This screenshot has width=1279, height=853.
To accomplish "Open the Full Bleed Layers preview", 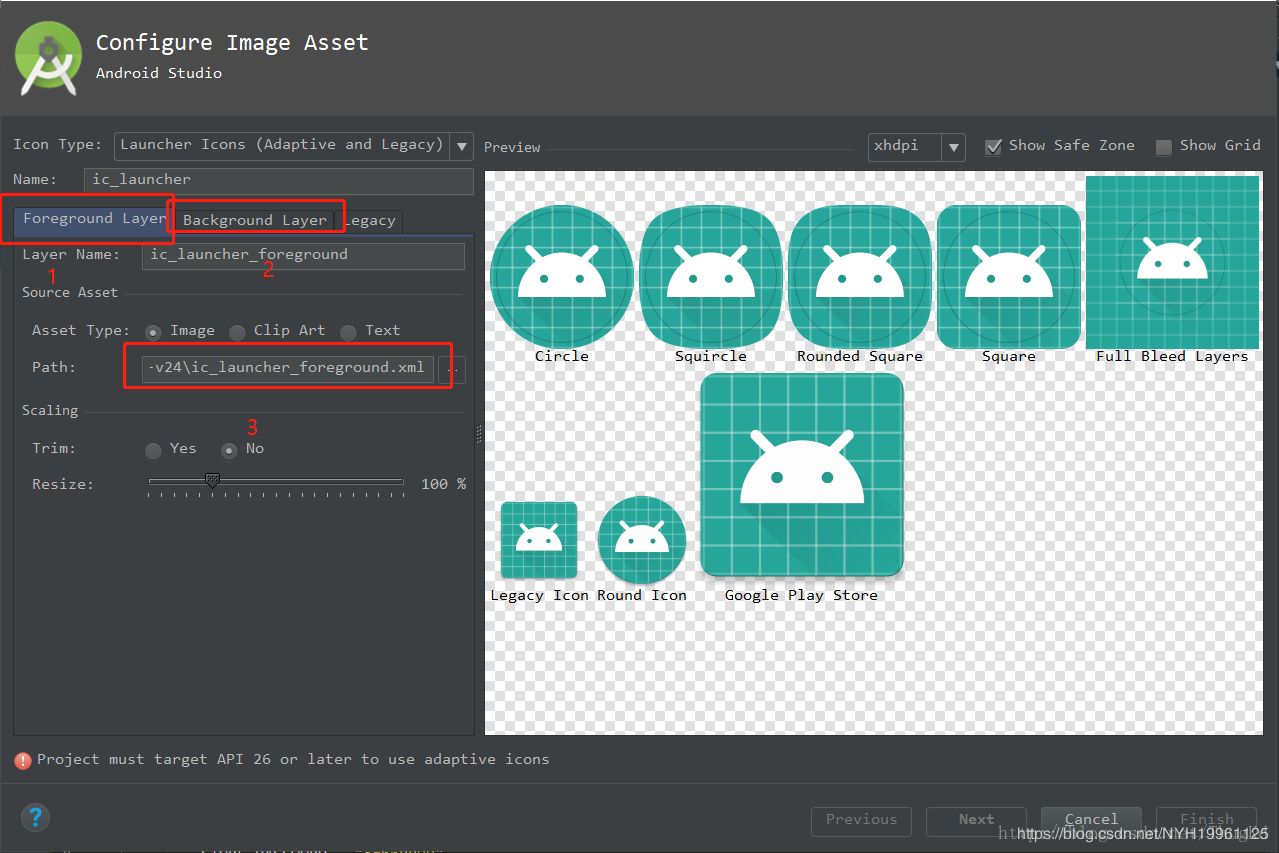I will coord(1172,263).
